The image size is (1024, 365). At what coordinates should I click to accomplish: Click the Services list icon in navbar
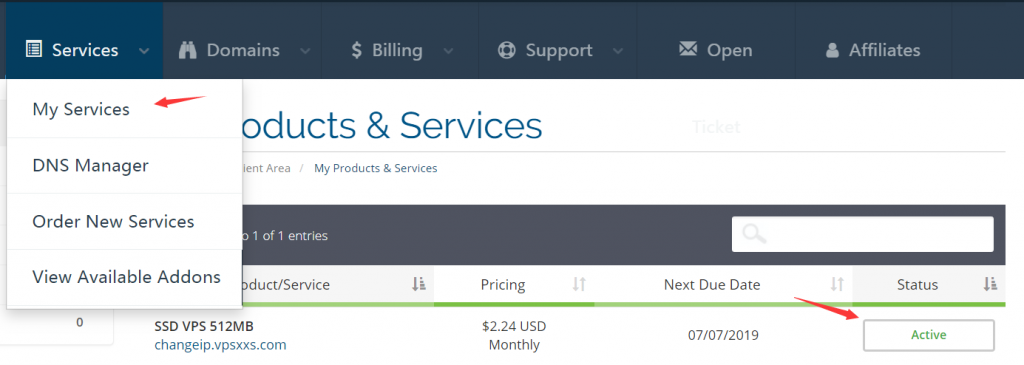click(x=33, y=50)
